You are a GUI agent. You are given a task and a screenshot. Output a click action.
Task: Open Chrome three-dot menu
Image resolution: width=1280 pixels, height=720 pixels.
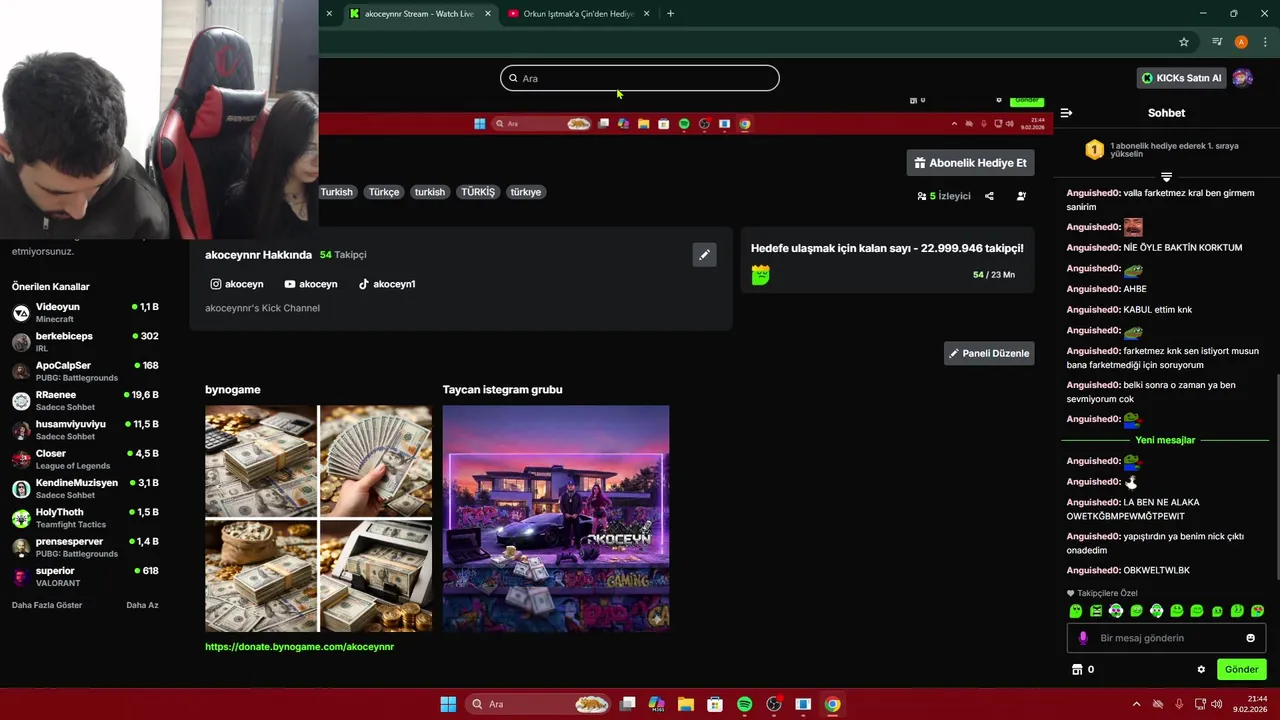click(x=1265, y=42)
